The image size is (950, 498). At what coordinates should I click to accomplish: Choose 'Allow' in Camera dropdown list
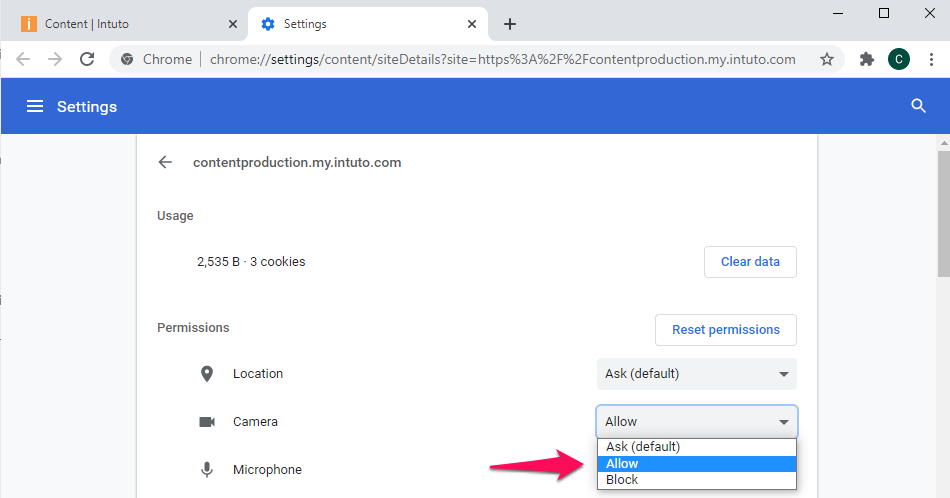tap(696, 464)
